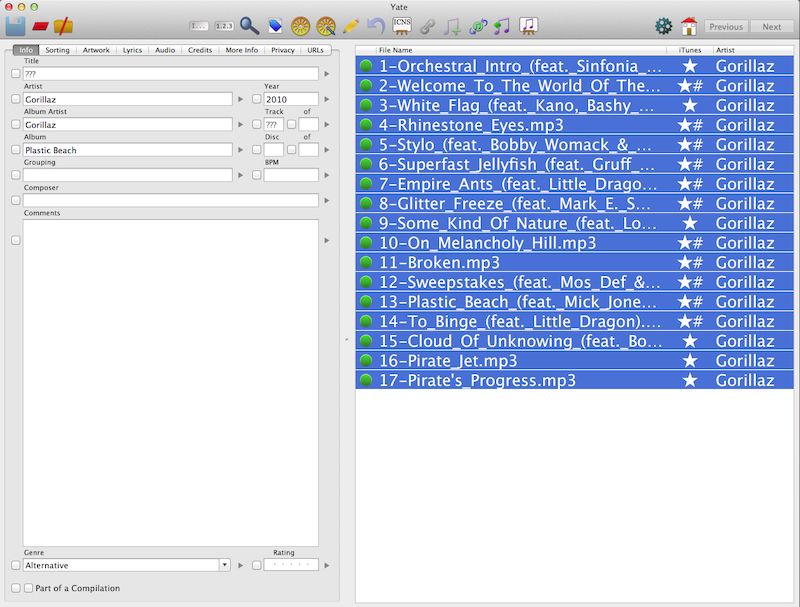
Task: Click the music note refresh arrows icon
Action: pos(478,26)
